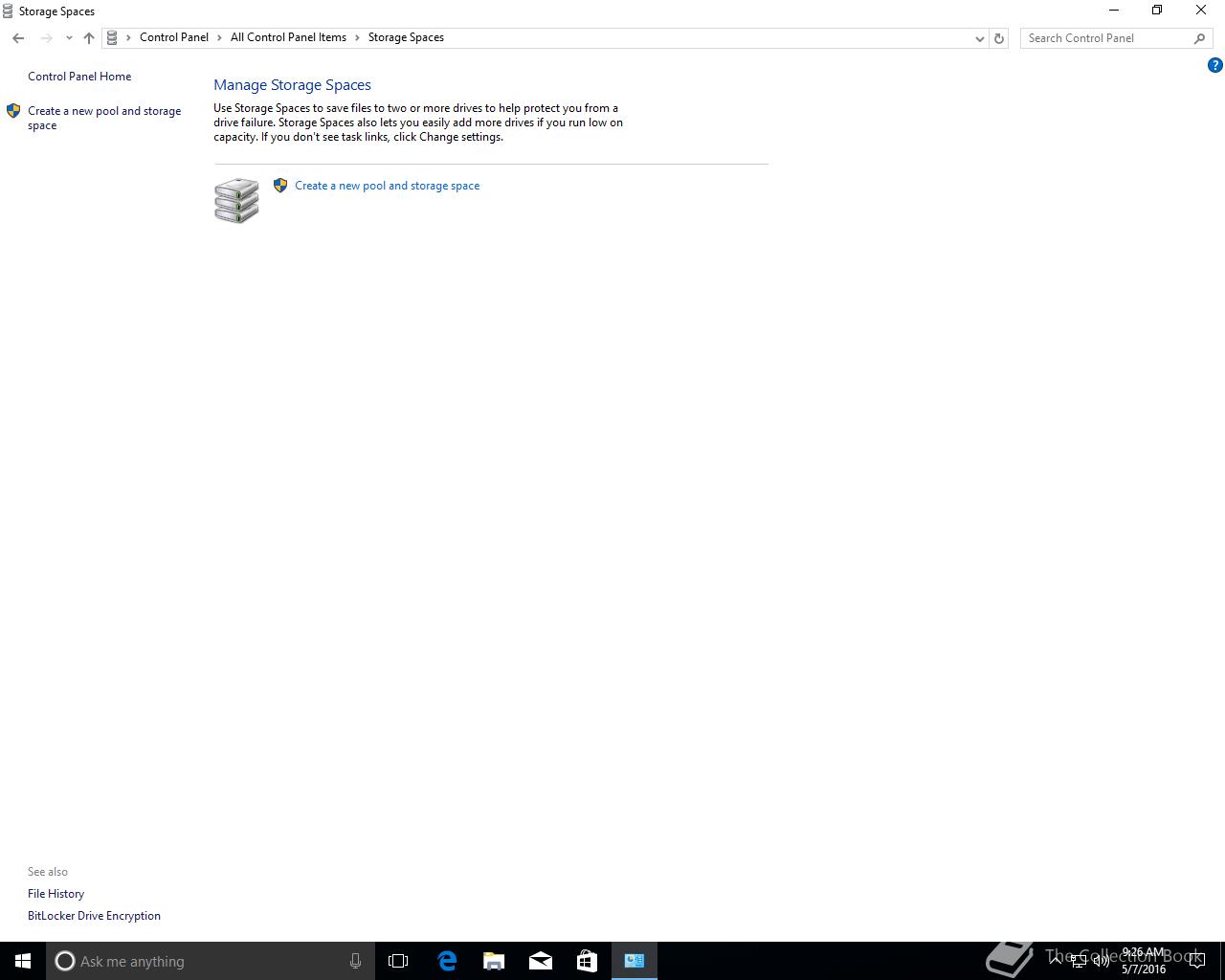
Task: Open File History link
Action: tap(56, 894)
